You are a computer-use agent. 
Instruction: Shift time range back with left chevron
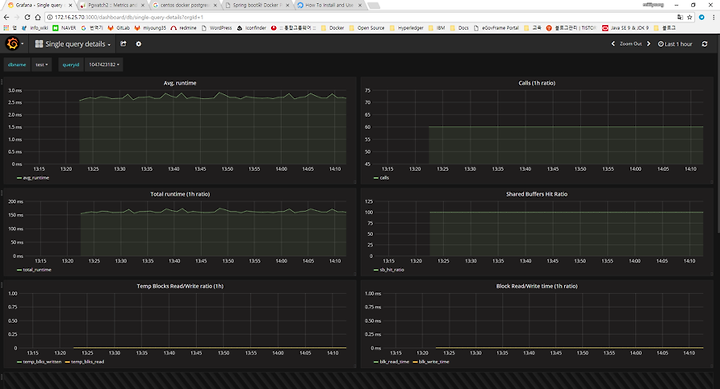point(613,44)
